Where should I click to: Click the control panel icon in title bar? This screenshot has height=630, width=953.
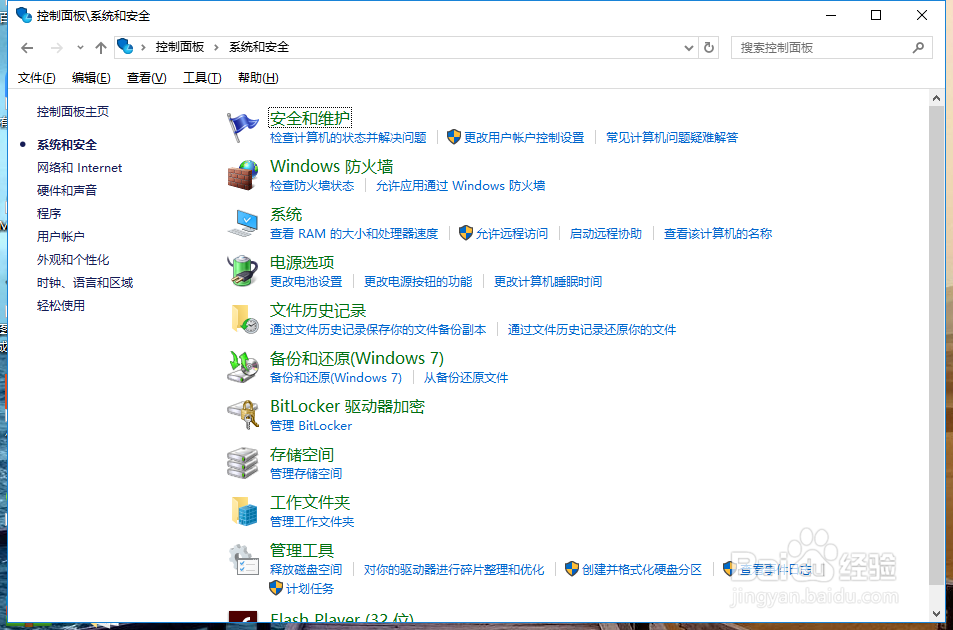[x=24, y=15]
